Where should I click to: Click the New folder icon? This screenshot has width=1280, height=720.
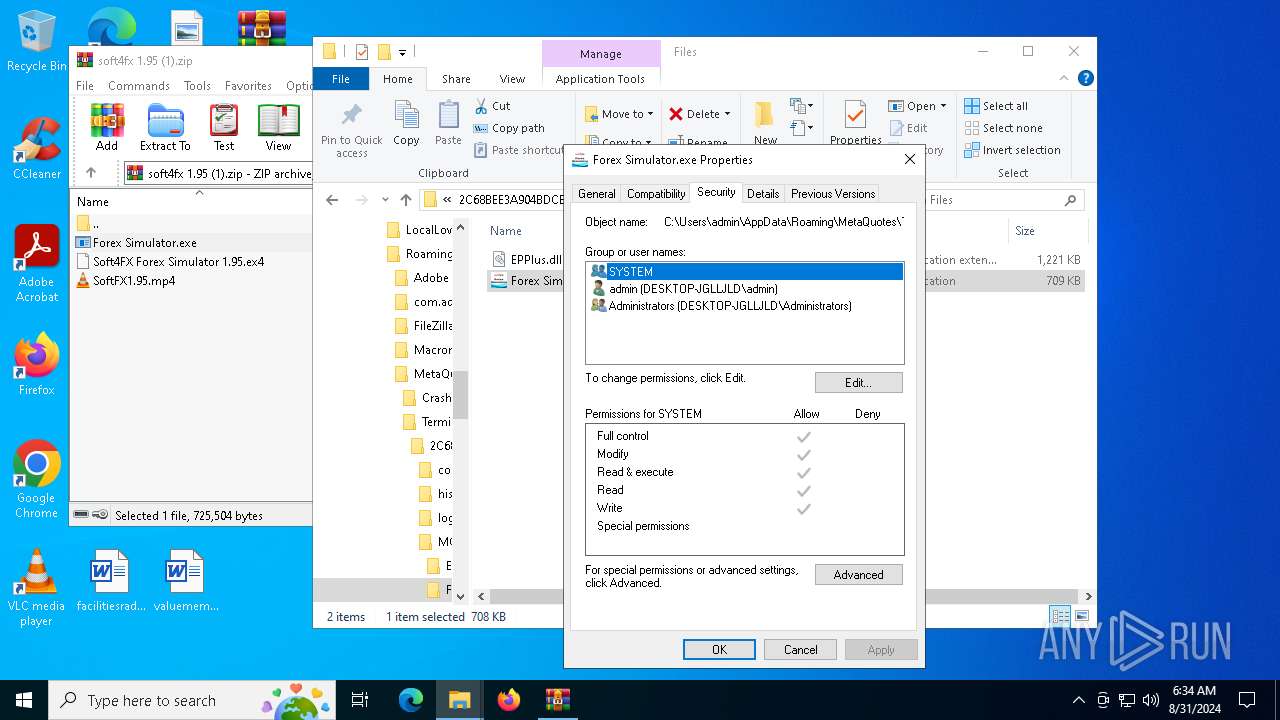point(765,124)
